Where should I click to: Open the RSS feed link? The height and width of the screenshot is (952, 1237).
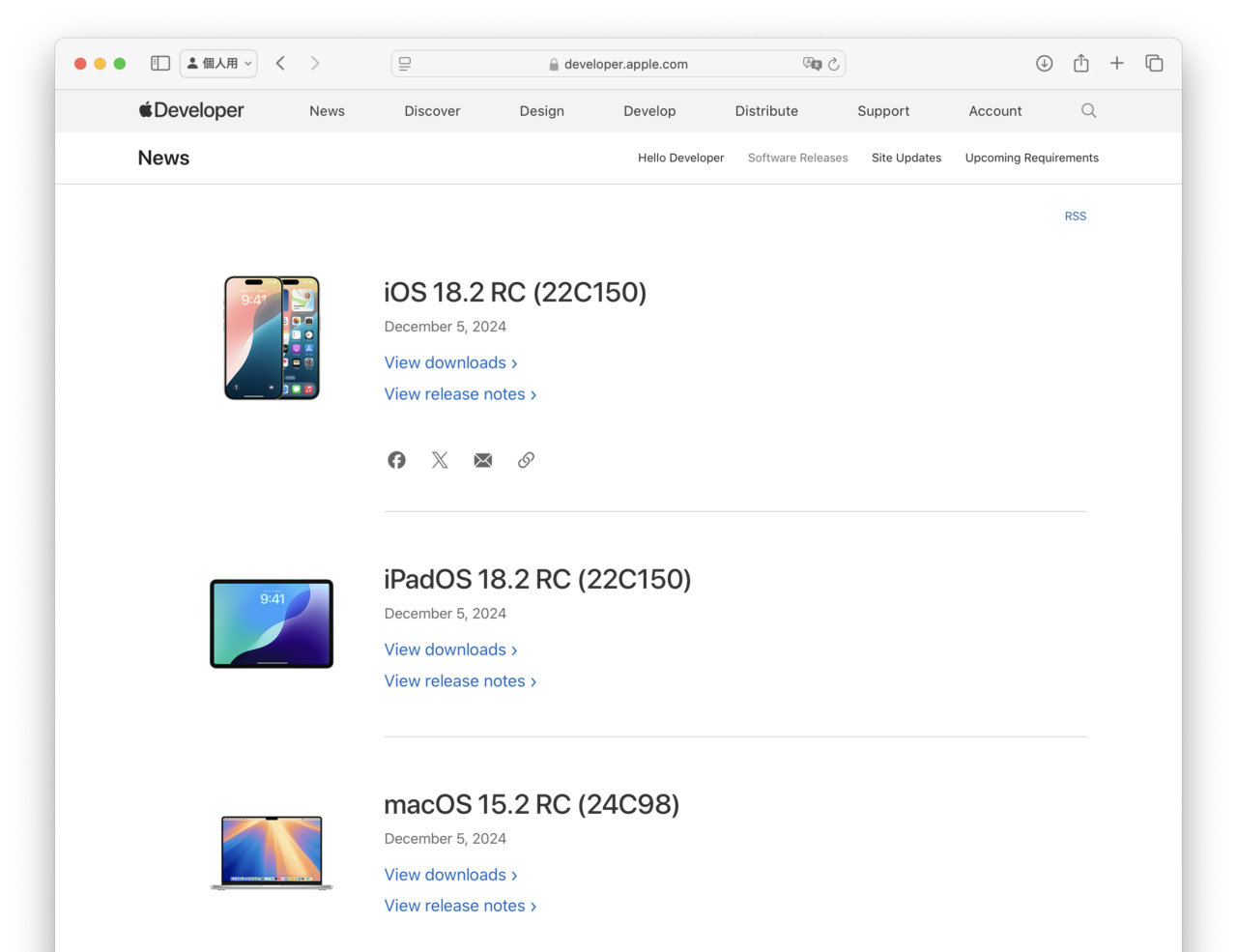click(x=1076, y=216)
